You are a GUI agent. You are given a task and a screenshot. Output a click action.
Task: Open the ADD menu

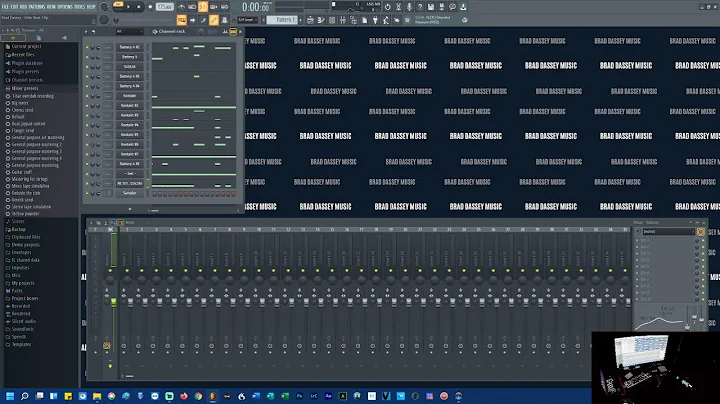[x=23, y=7]
